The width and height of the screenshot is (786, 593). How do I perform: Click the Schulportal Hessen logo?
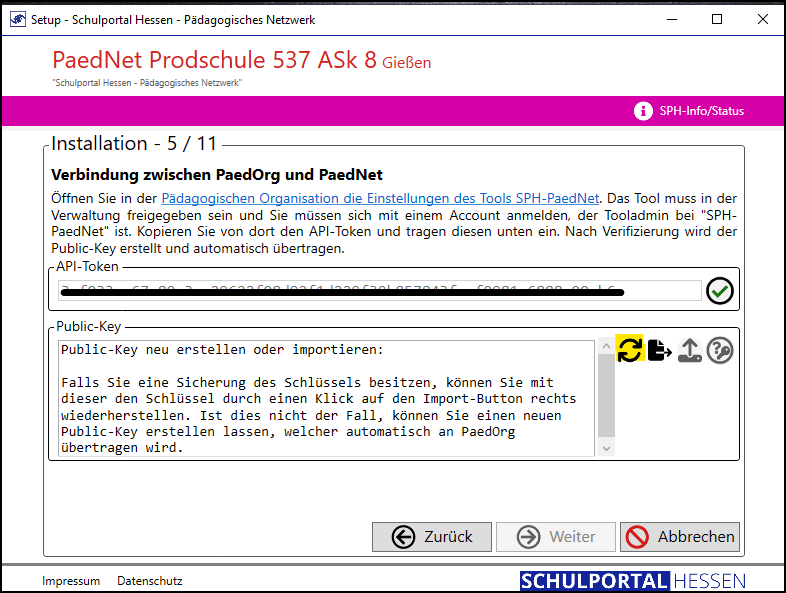coord(633,581)
